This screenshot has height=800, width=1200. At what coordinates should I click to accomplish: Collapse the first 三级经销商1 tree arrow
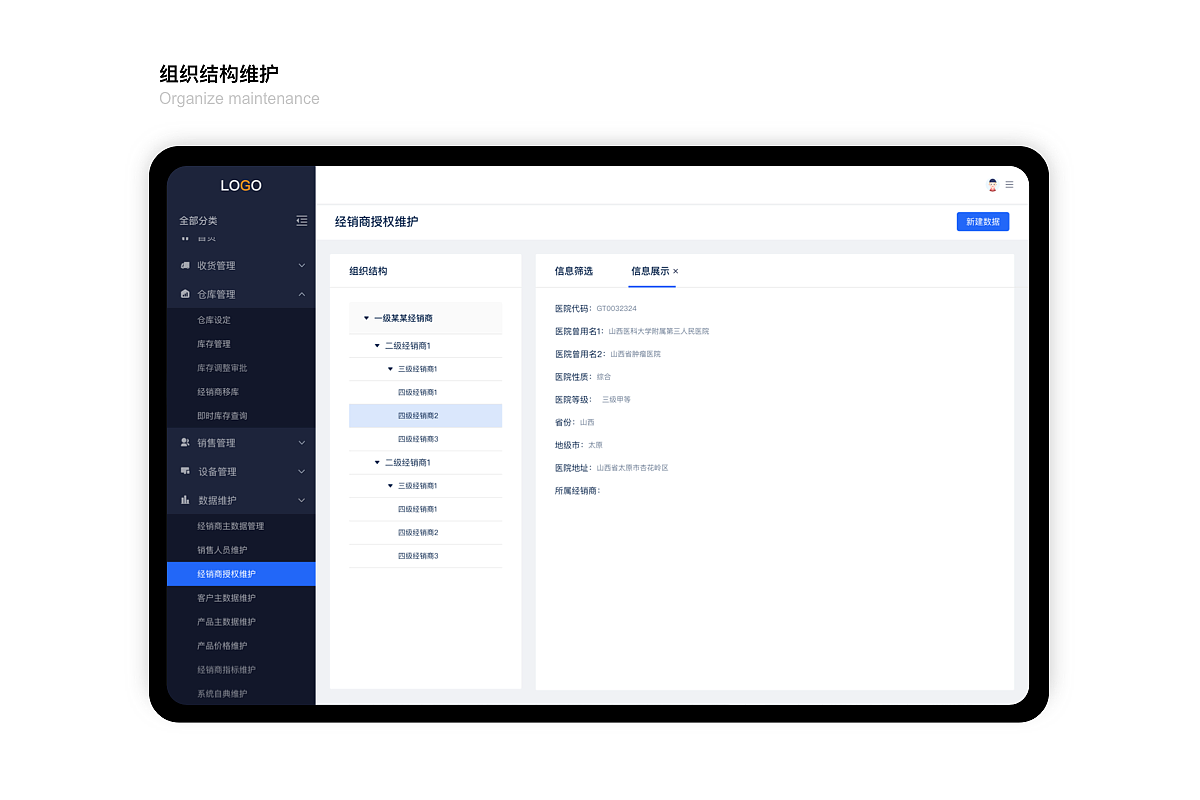coord(390,369)
